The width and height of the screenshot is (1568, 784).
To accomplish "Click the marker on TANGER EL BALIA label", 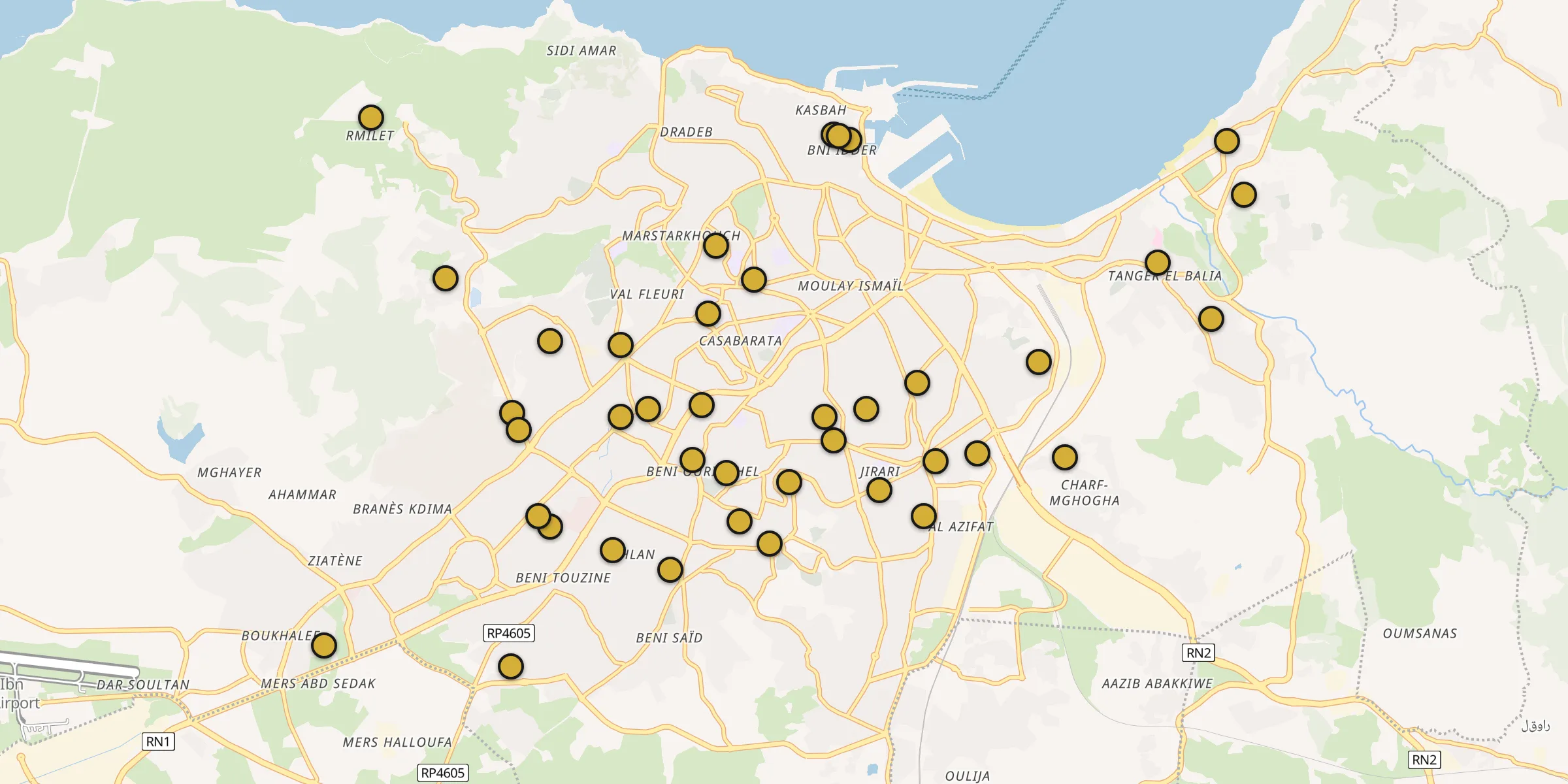I will pyautogui.click(x=1158, y=263).
